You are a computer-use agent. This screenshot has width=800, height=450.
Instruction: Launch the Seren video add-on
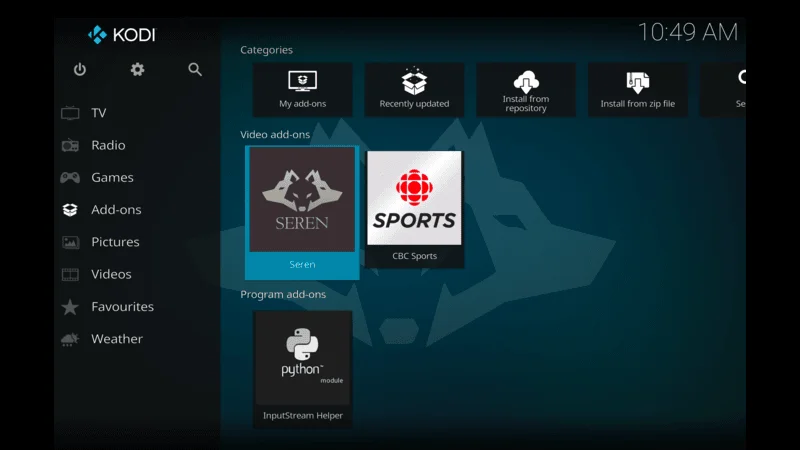coord(302,212)
